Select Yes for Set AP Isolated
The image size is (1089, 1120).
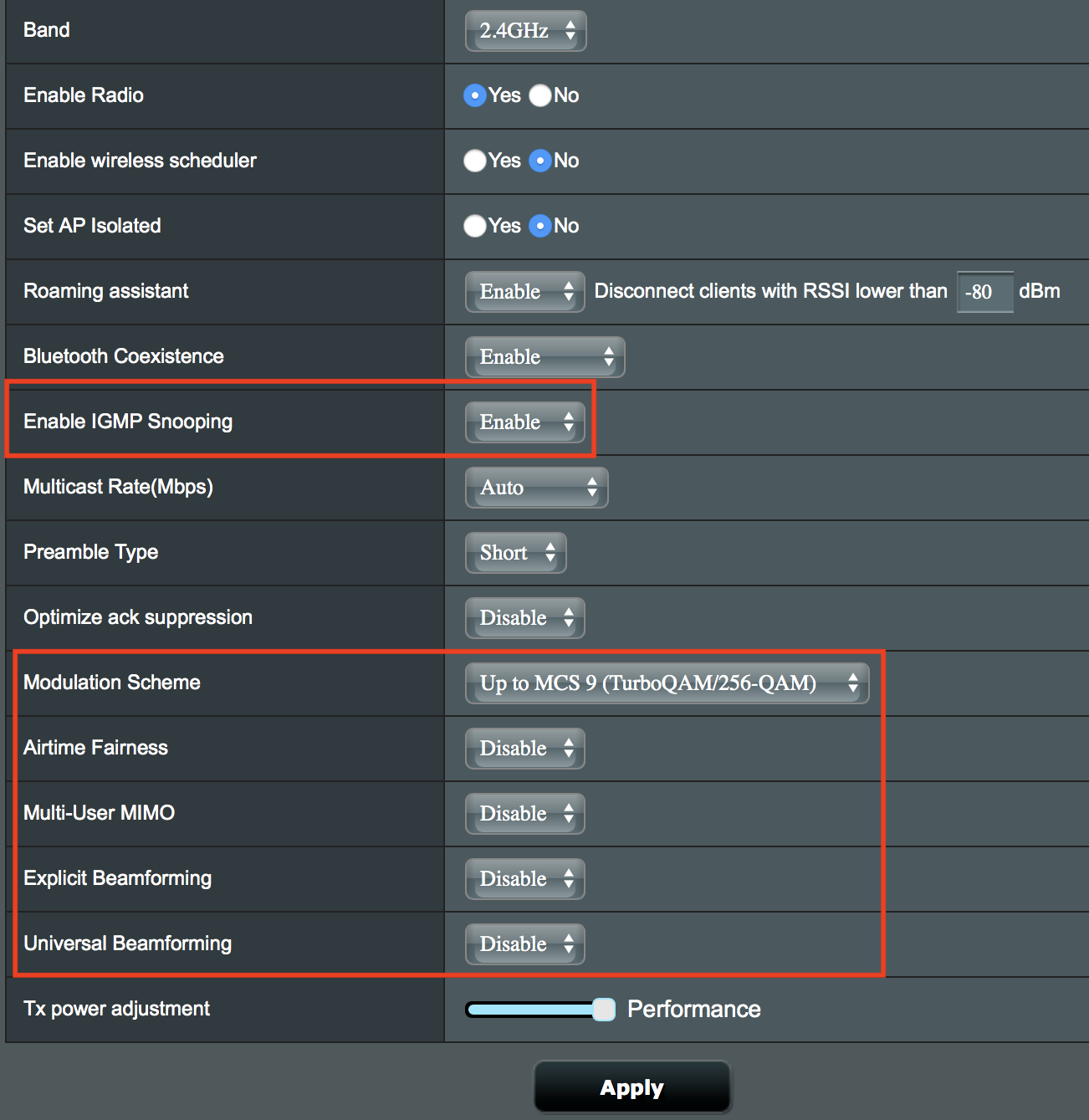pyautogui.click(x=474, y=226)
